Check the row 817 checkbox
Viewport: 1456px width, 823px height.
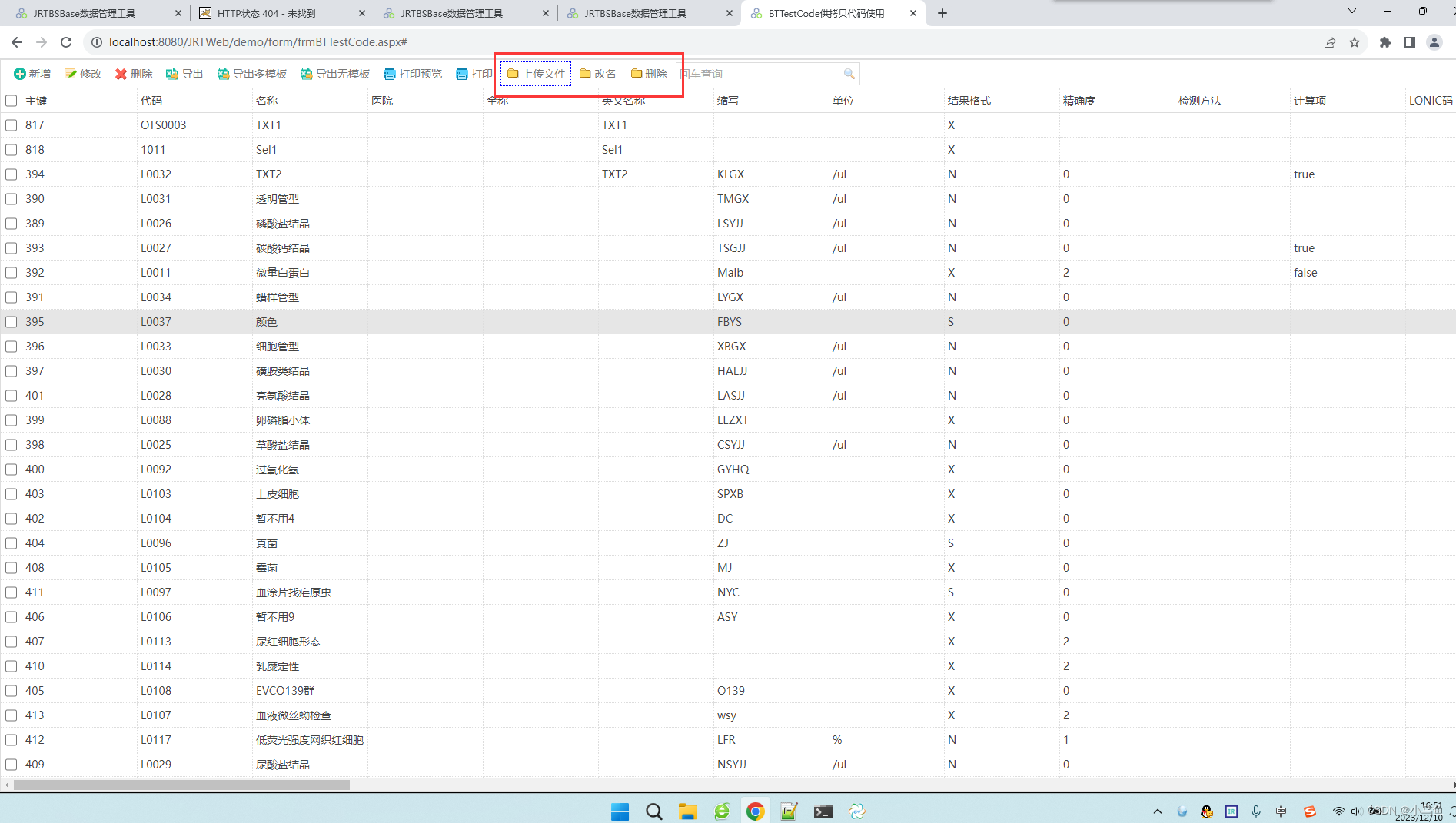click(12, 125)
